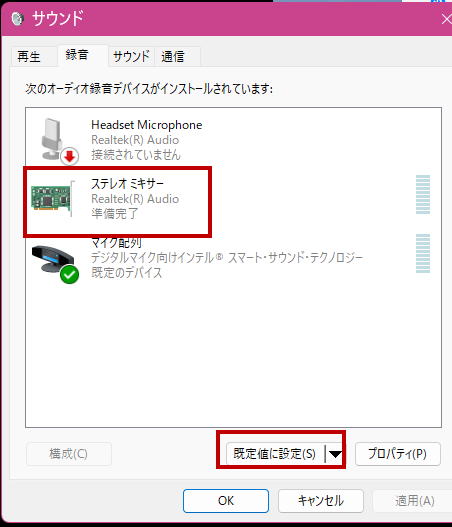Viewport: 452px width, 527px height.
Task: Close the サウンド dialog window
Action: click(446, 19)
